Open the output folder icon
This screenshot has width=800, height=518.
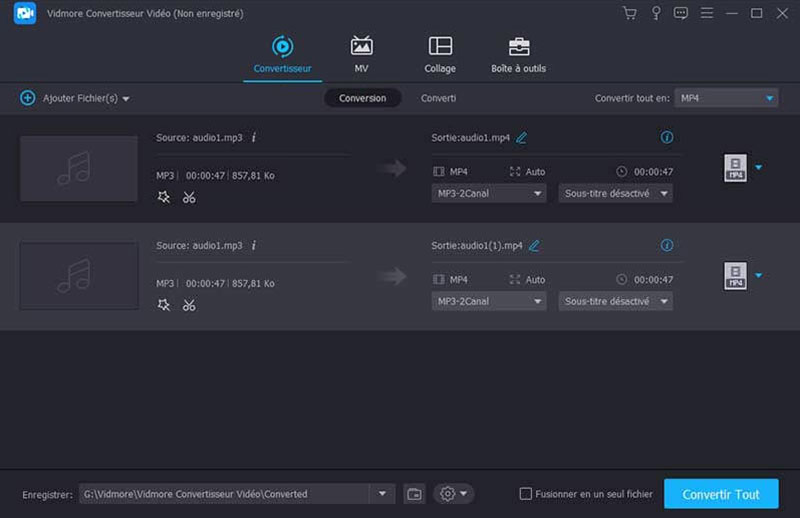(x=414, y=494)
